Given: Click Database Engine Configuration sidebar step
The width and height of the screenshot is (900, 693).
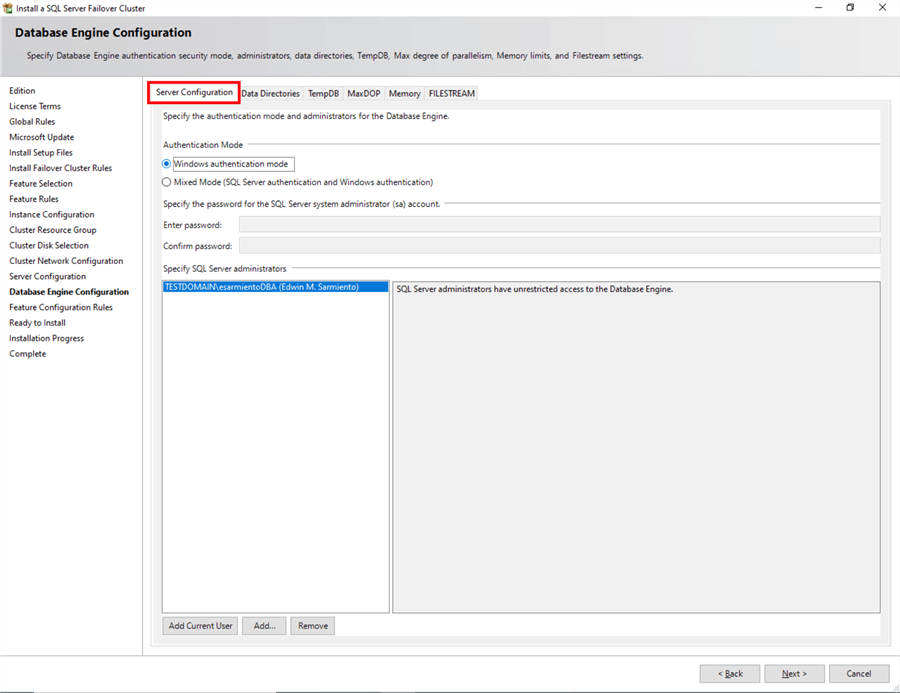Looking at the screenshot, I should (69, 292).
